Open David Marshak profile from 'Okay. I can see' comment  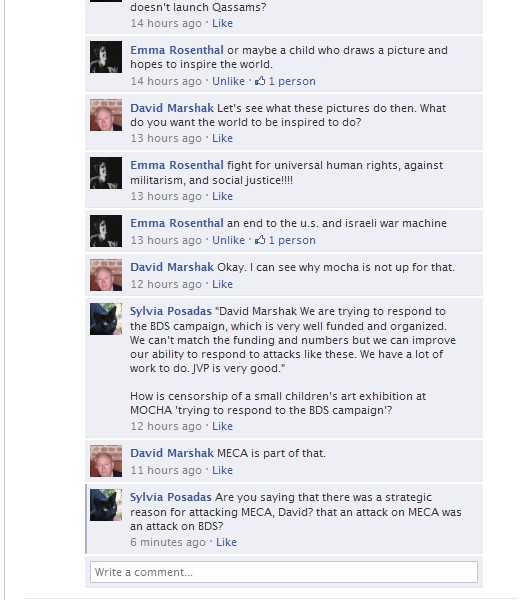click(x=172, y=267)
